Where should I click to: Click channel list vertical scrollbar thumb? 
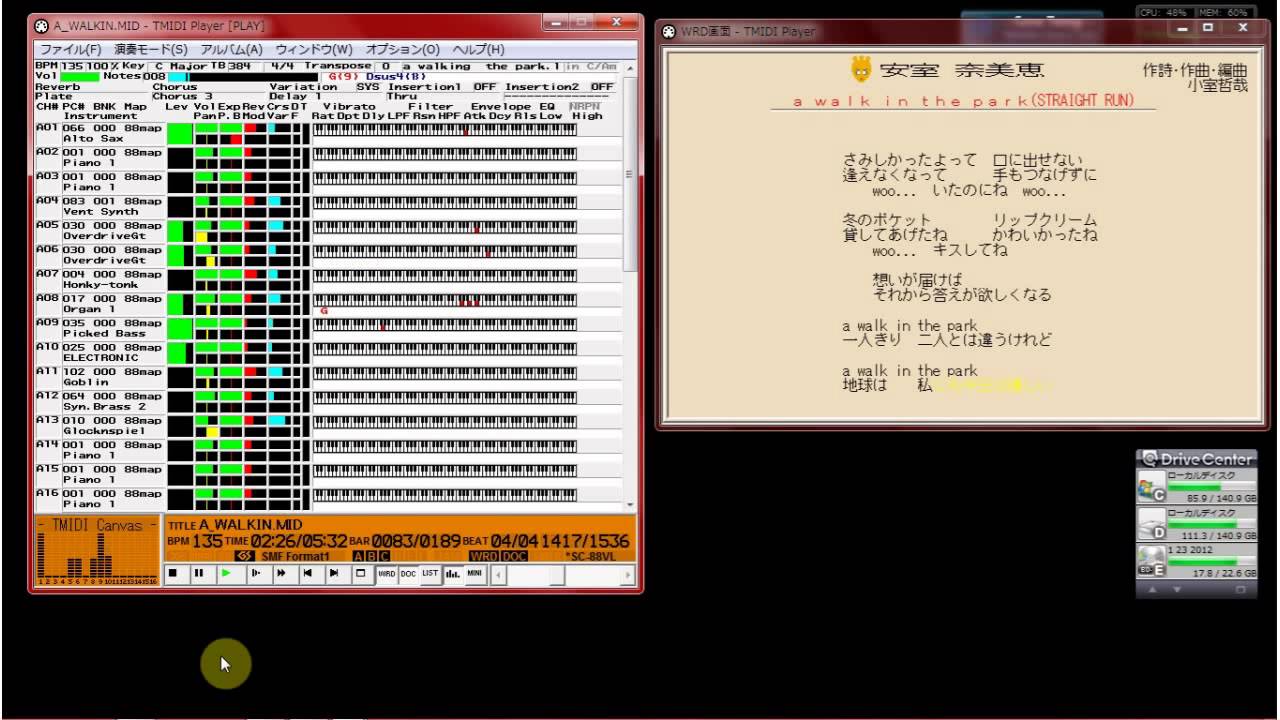(x=629, y=173)
